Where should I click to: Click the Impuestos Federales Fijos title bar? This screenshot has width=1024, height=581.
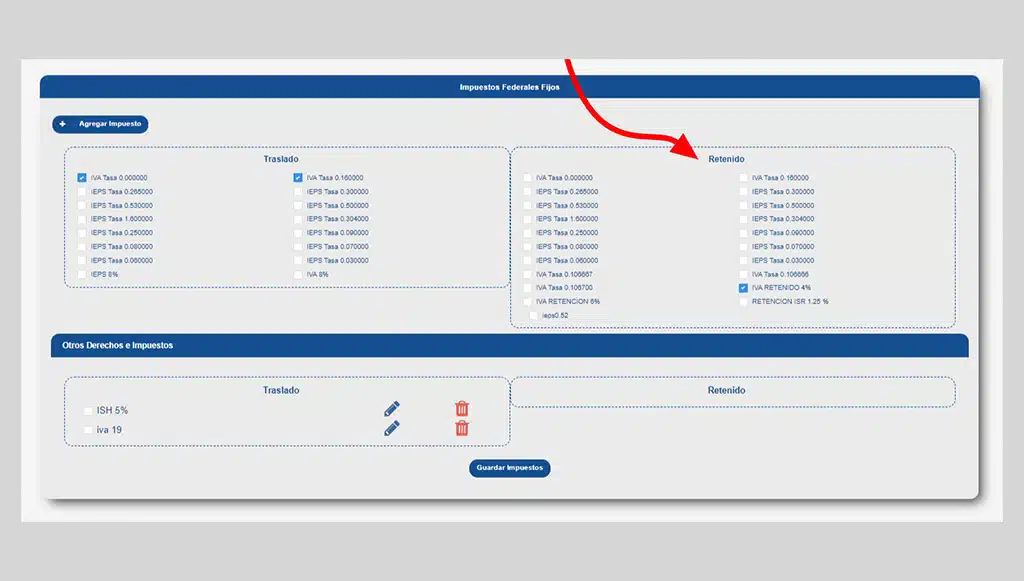click(x=509, y=87)
